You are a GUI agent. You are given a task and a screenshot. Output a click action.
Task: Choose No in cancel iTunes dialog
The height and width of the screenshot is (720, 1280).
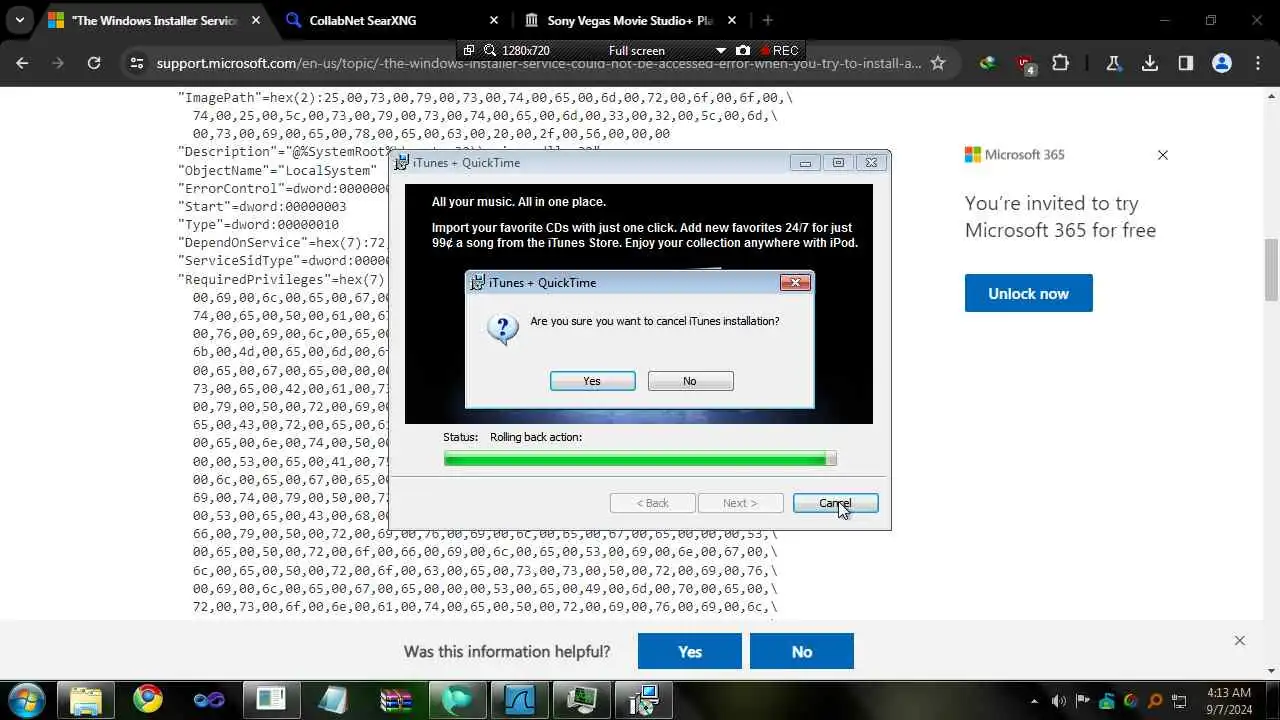pyautogui.click(x=690, y=381)
